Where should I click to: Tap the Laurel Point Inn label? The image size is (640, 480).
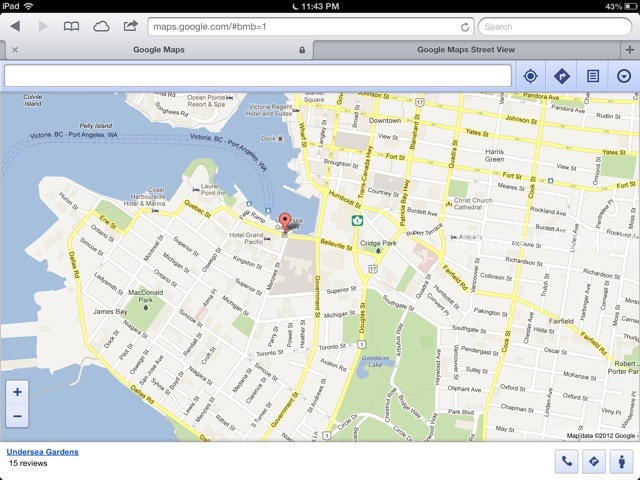pyautogui.click(x=213, y=189)
